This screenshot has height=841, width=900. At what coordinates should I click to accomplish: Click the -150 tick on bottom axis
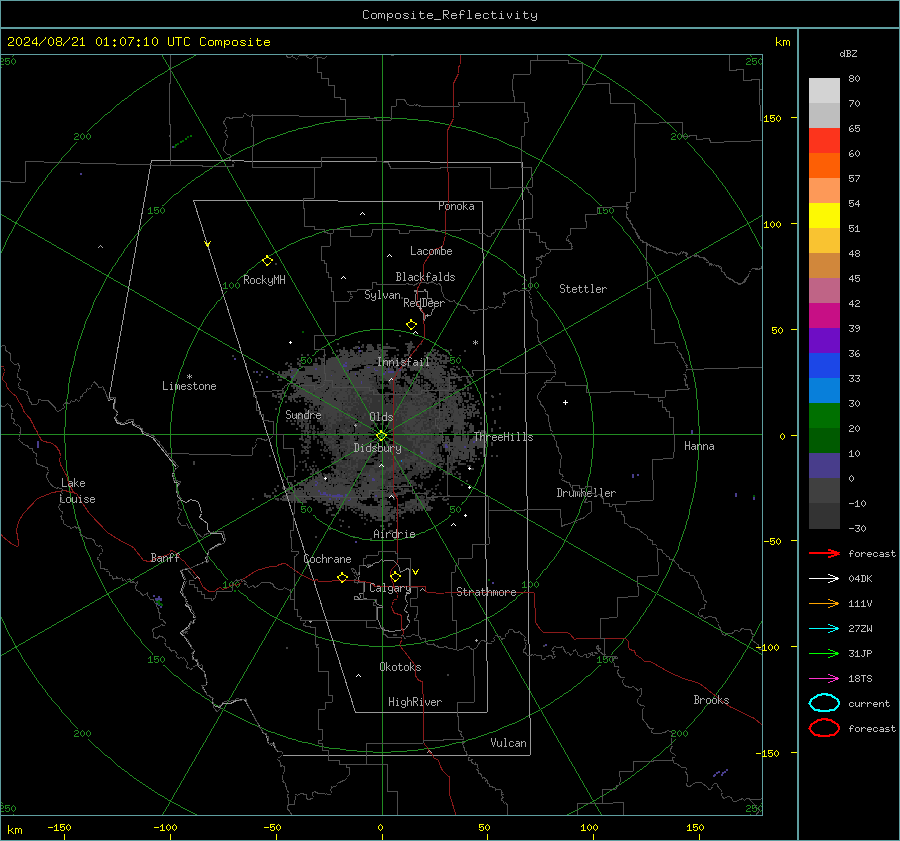tap(59, 828)
